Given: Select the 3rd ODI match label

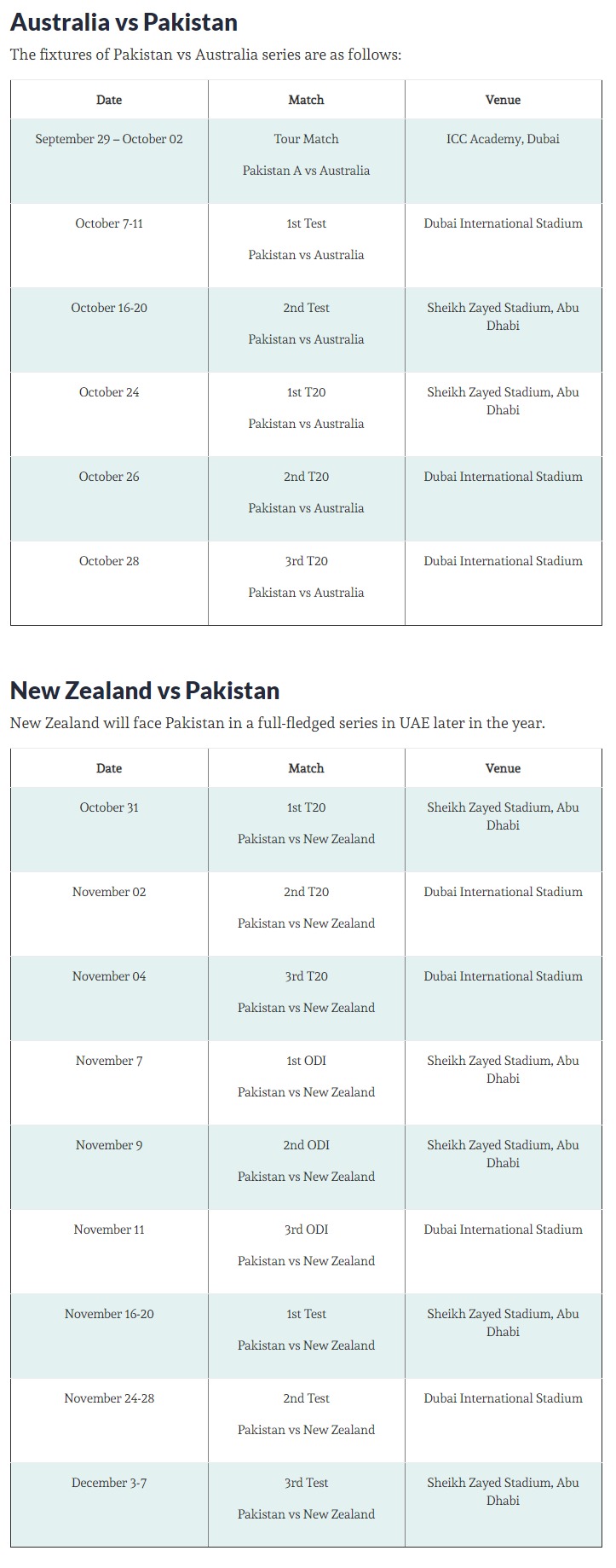Looking at the screenshot, I should (306, 1230).
